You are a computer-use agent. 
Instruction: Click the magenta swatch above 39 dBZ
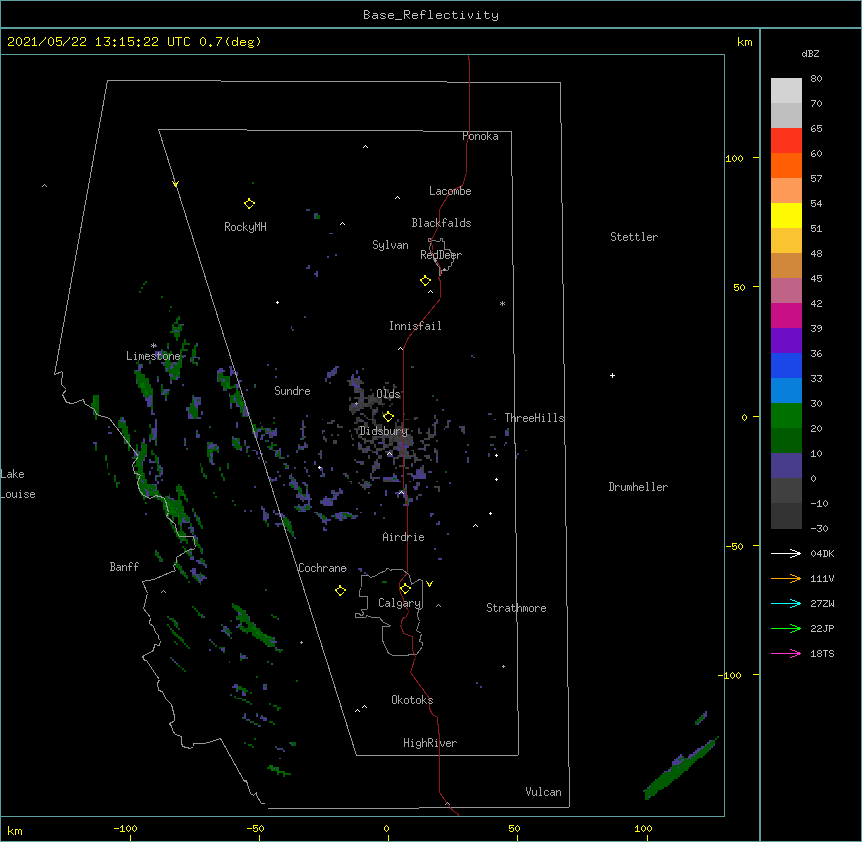pyautogui.click(x=786, y=315)
